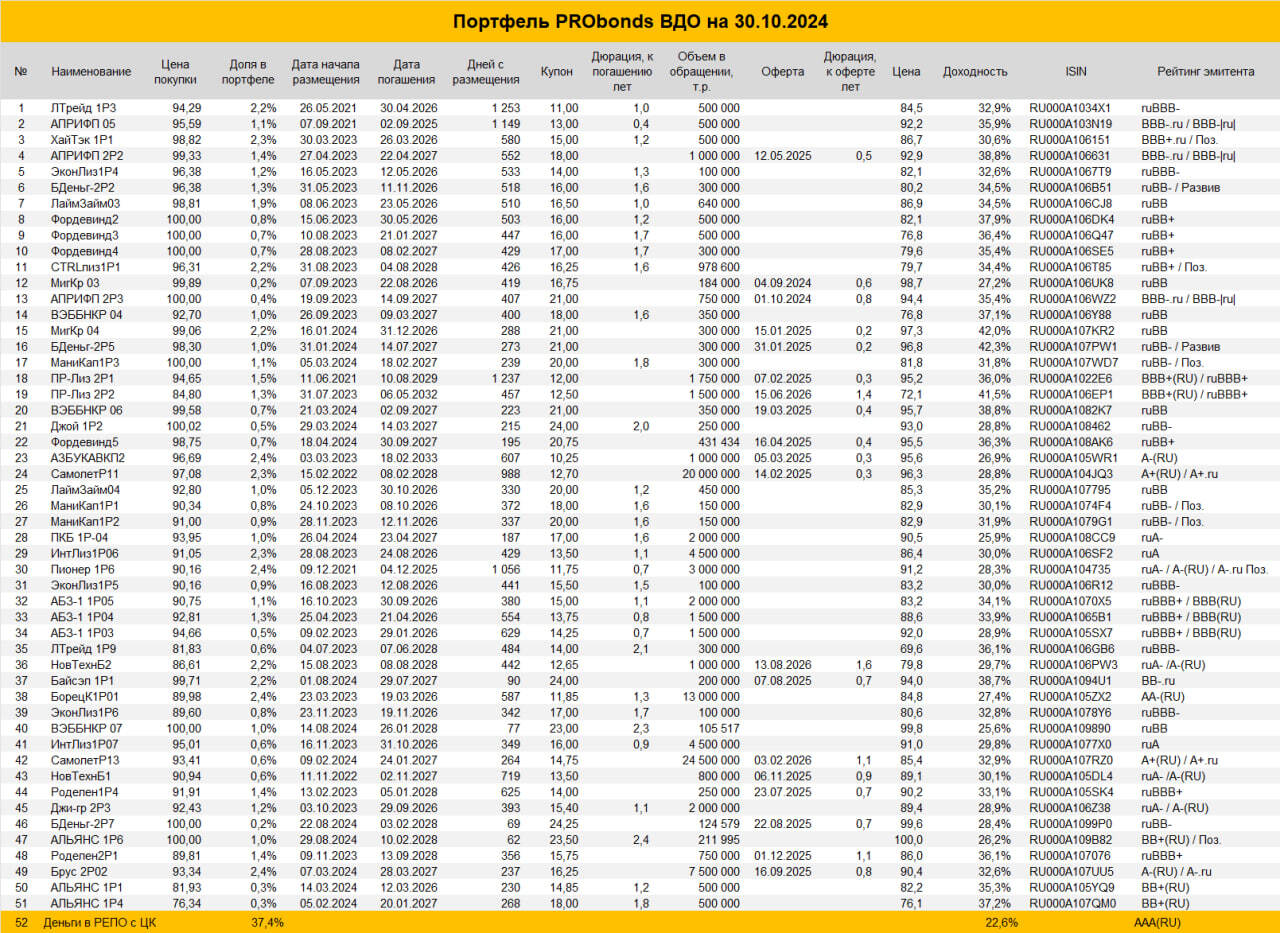Click ISIN code RU000A106T85
The width and height of the screenshot is (1280, 933).
pos(1070,267)
